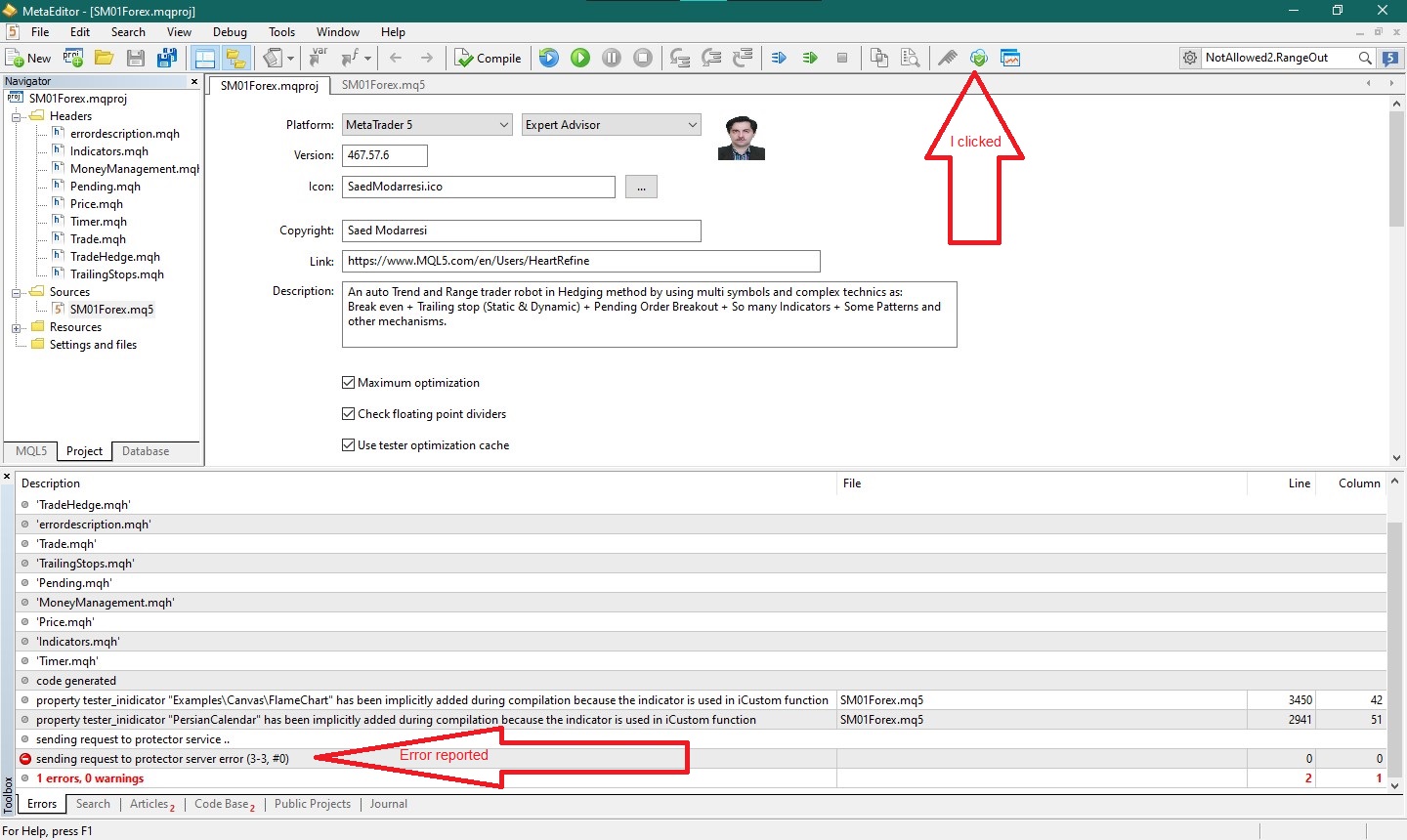Click the two-documents compare icon
The width and height of the screenshot is (1407, 840).
tap(879, 58)
